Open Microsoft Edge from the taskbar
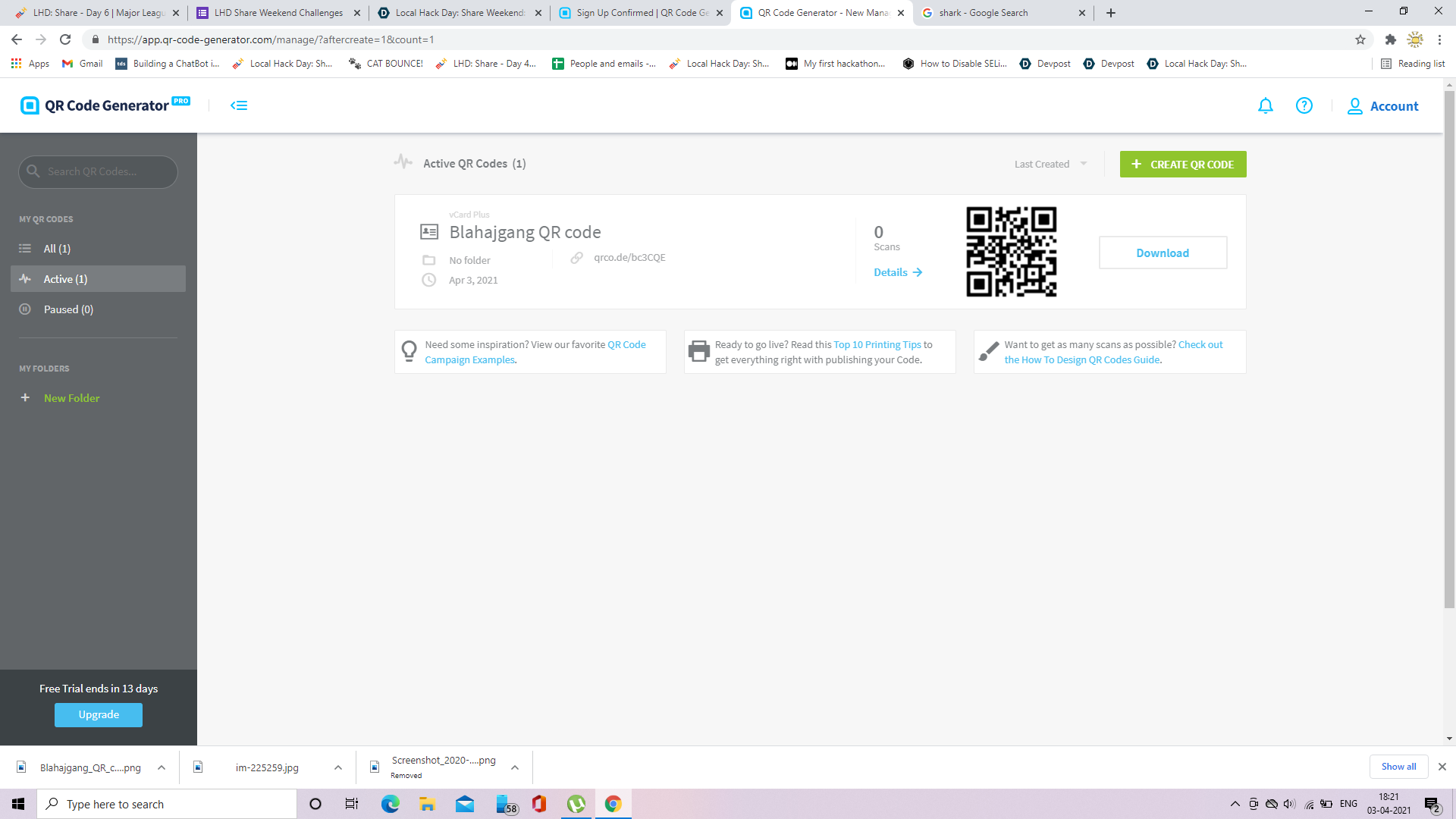 point(390,804)
